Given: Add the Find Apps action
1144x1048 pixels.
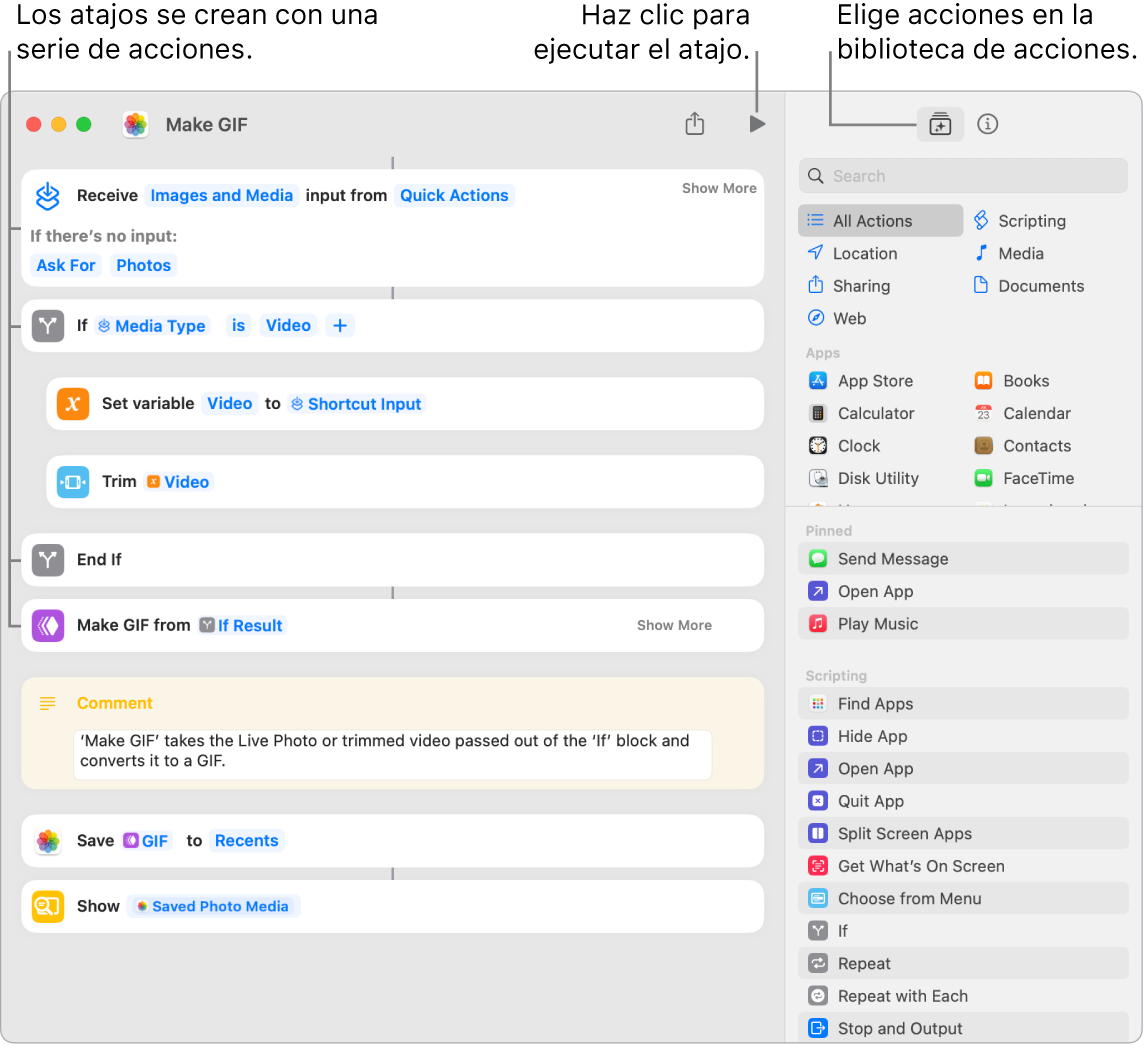Looking at the screenshot, I should 963,704.
